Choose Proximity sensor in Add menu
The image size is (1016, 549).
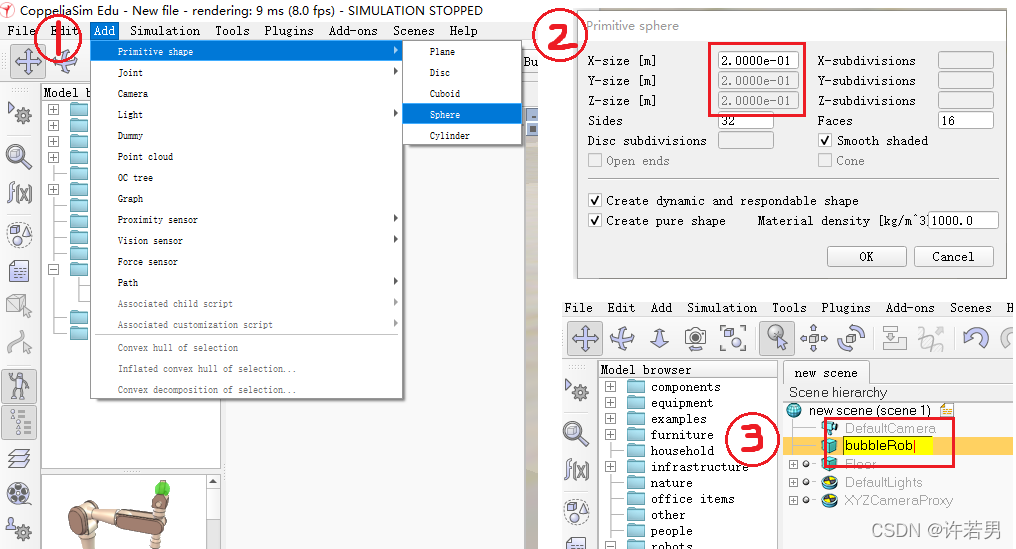(246, 220)
